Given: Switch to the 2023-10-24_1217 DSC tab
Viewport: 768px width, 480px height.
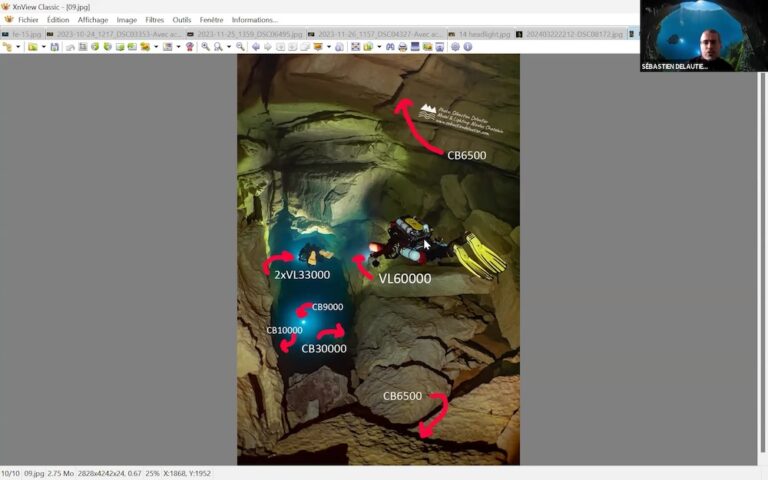Looking at the screenshot, I should coord(114,34).
